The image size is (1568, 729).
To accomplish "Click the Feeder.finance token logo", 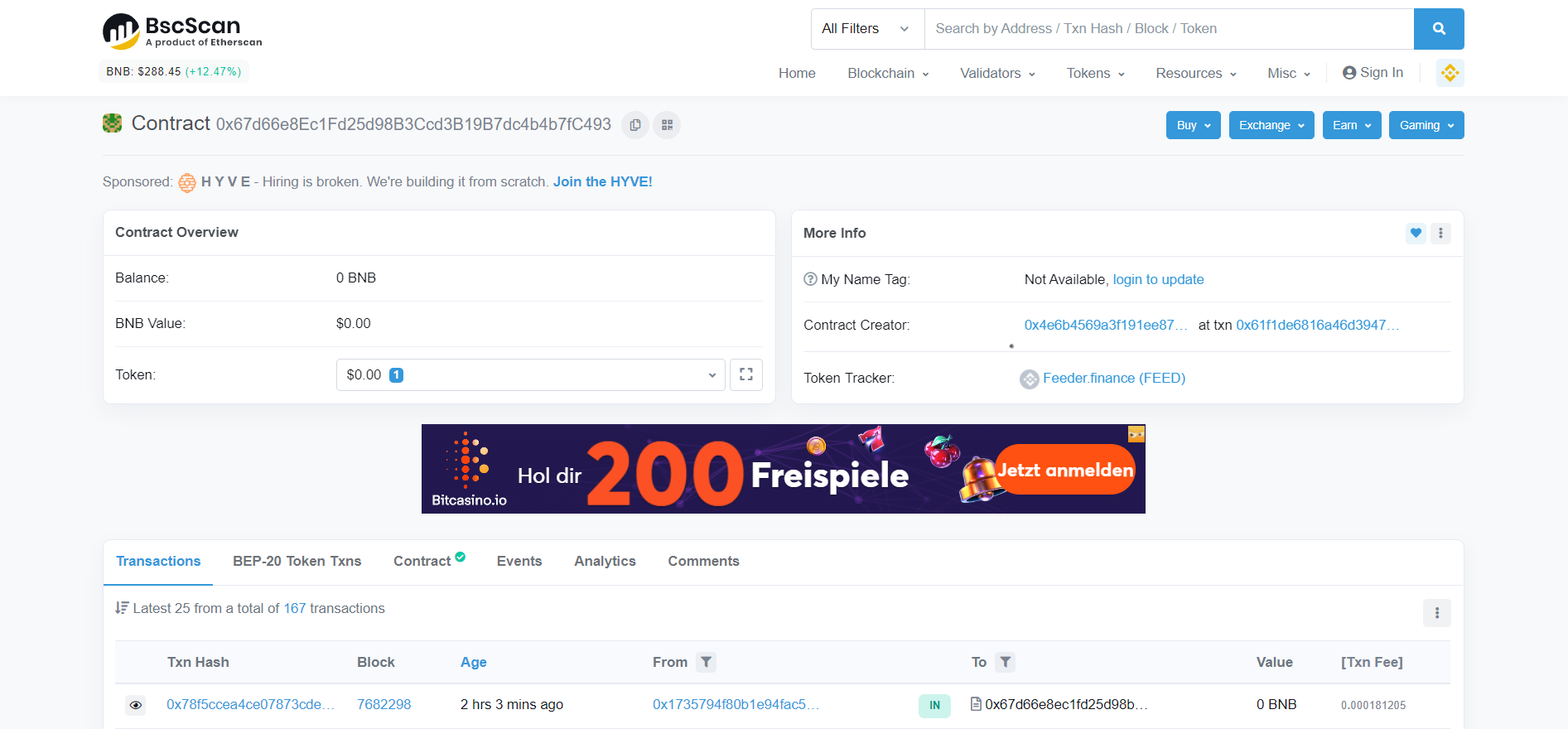I will [1030, 379].
